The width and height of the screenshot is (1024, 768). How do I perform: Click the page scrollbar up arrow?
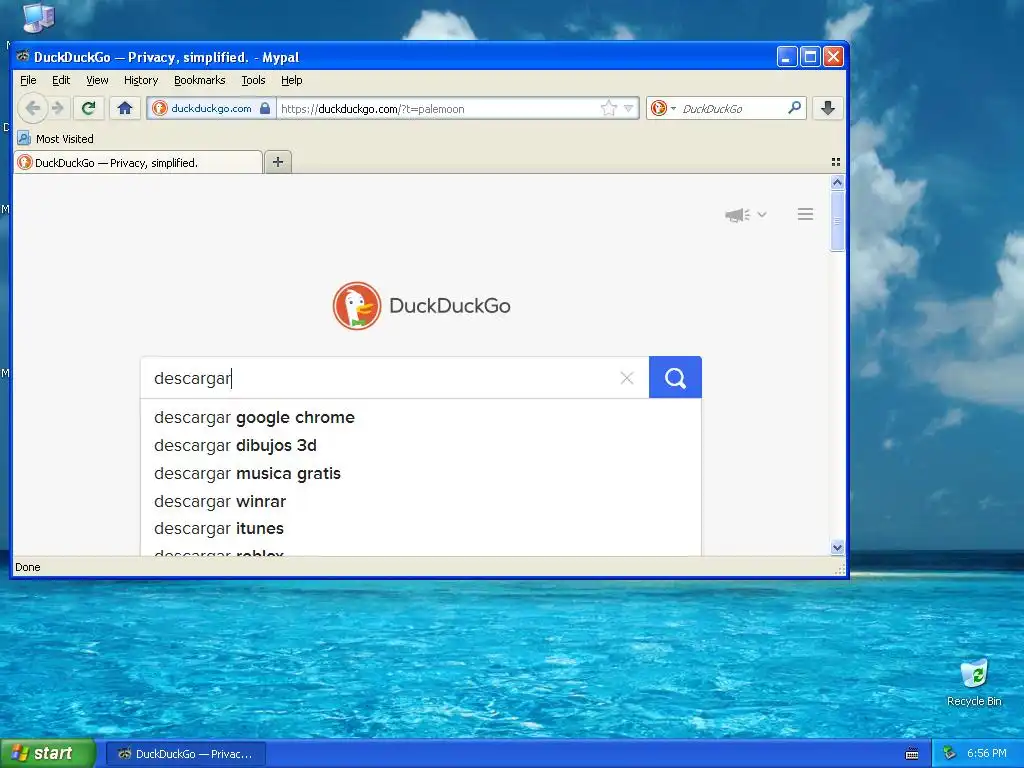click(x=837, y=182)
